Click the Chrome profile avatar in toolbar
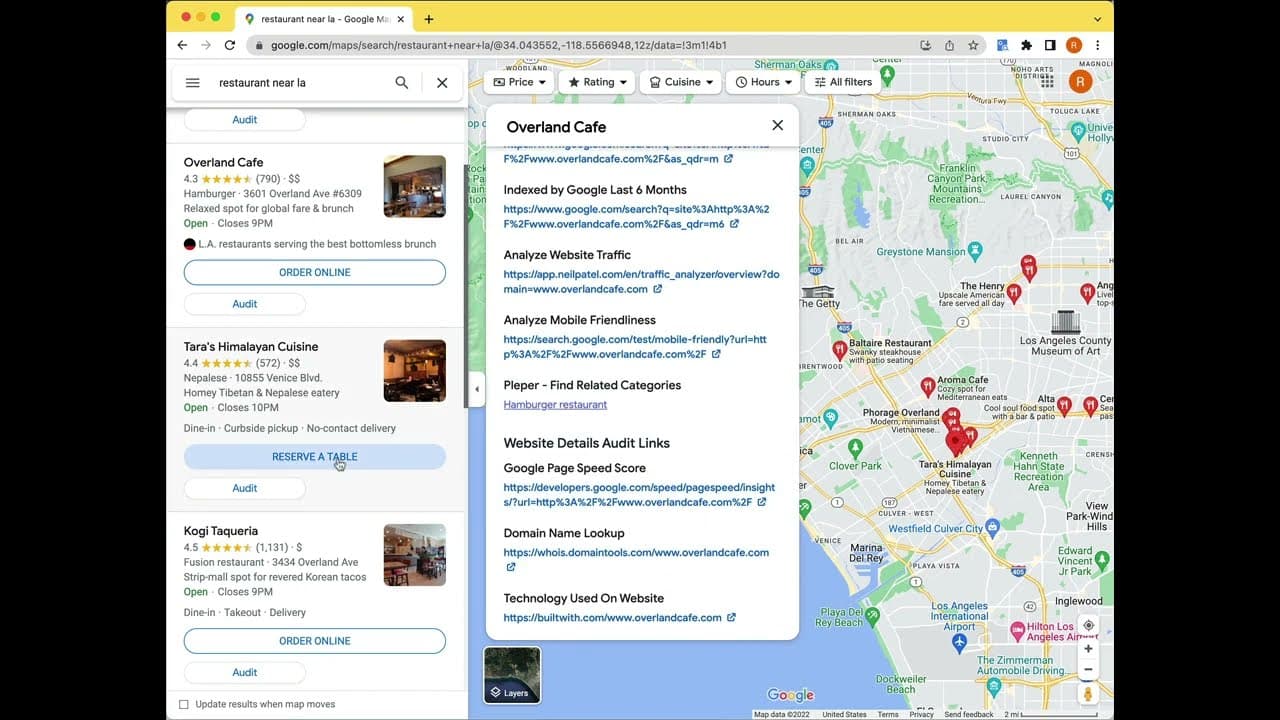The image size is (1280, 720). coord(1074,45)
